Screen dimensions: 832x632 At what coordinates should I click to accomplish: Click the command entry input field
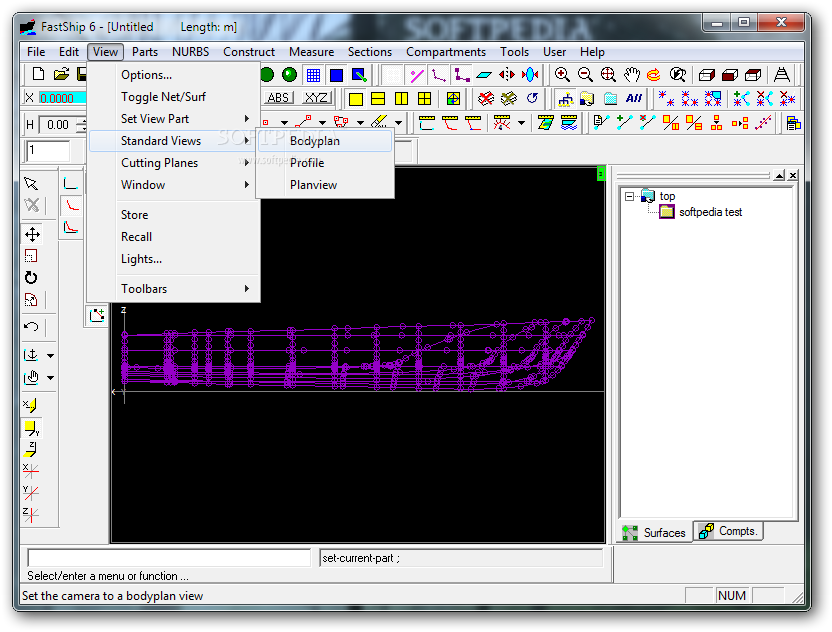[x=169, y=558]
